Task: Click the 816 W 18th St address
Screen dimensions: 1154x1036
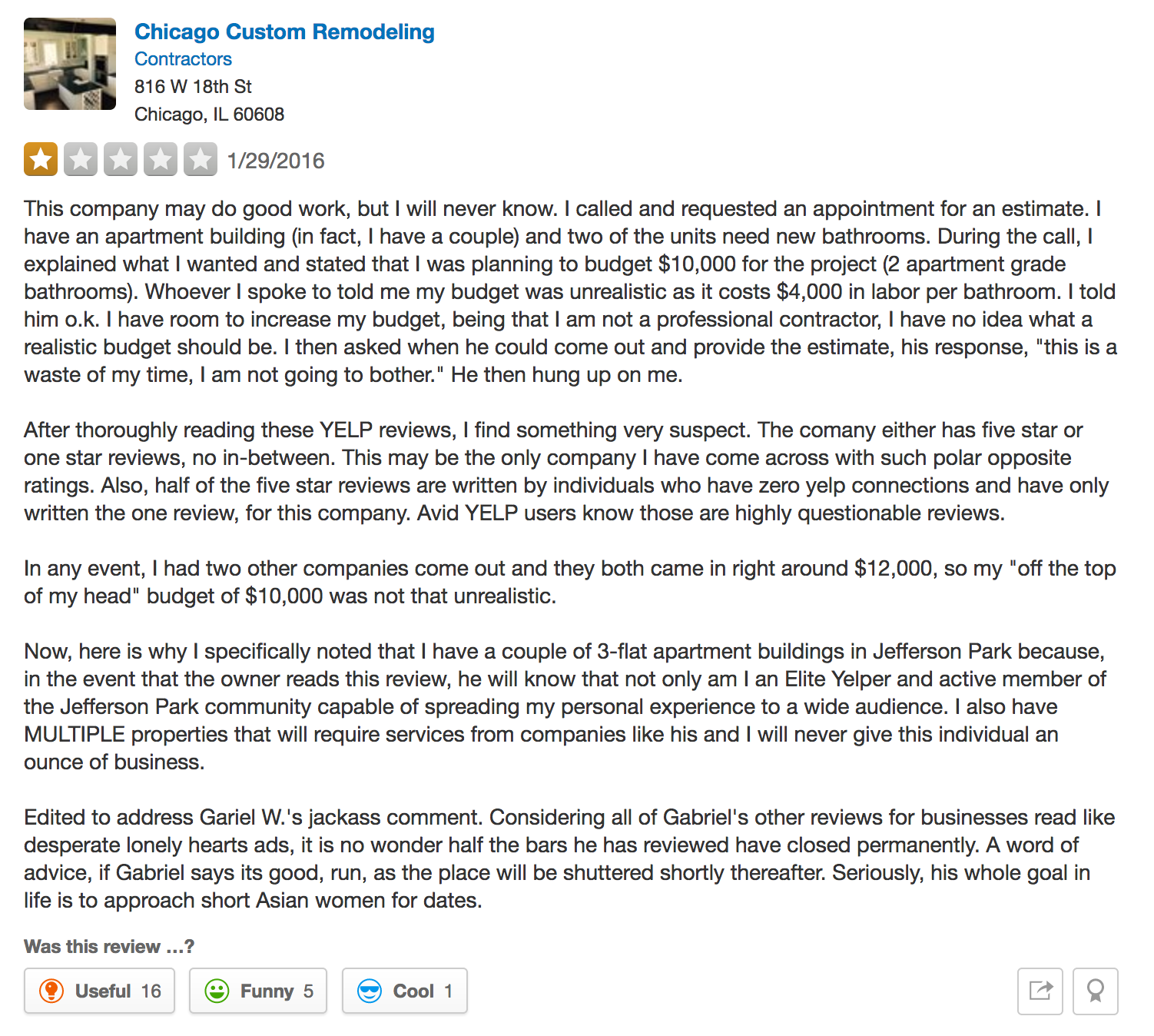Action: (193, 87)
